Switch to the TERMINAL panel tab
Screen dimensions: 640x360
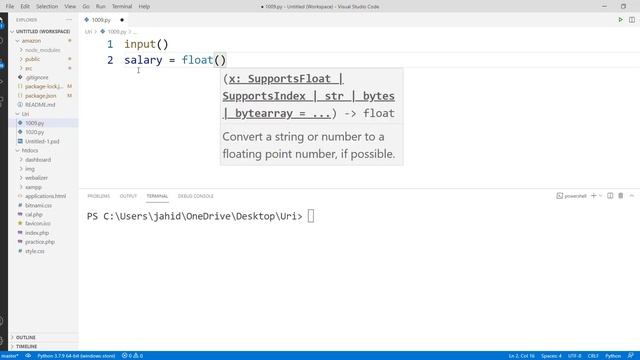click(x=157, y=196)
